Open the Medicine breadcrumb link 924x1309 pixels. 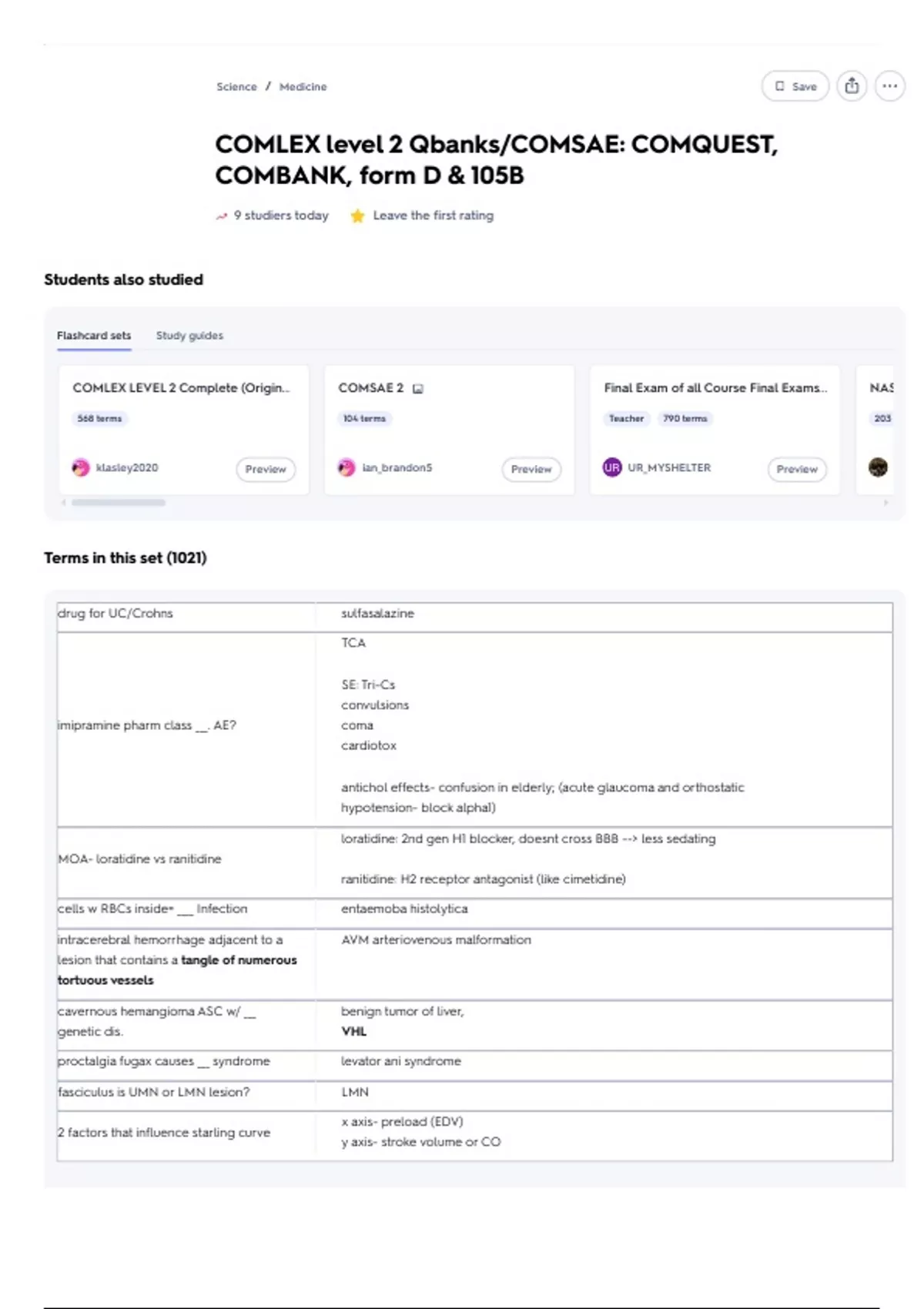(303, 87)
